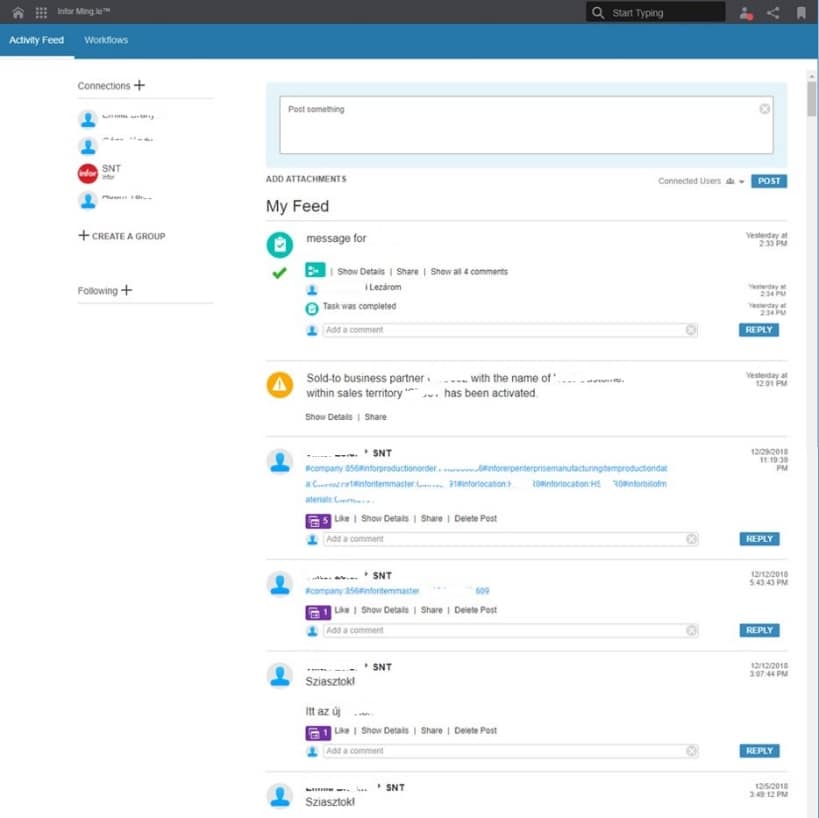Image resolution: width=819 pixels, height=818 pixels.
Task: Click the user profile icon in top bar
Action: click(x=746, y=12)
